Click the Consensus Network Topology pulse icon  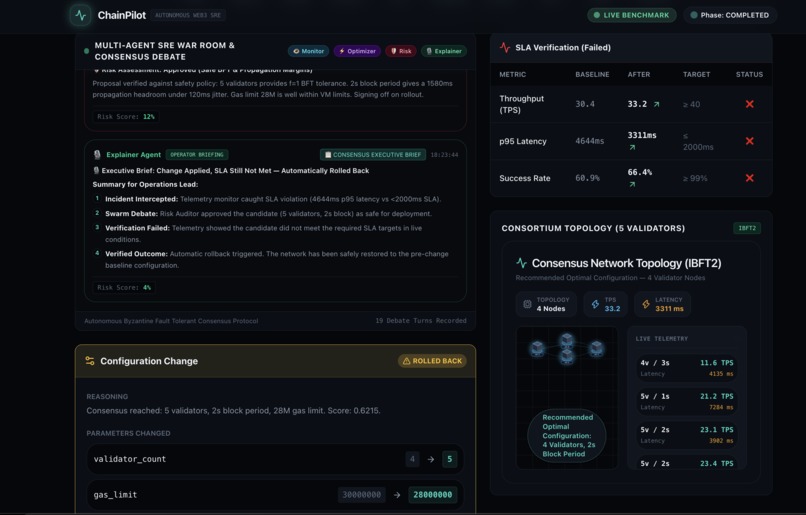click(521, 263)
